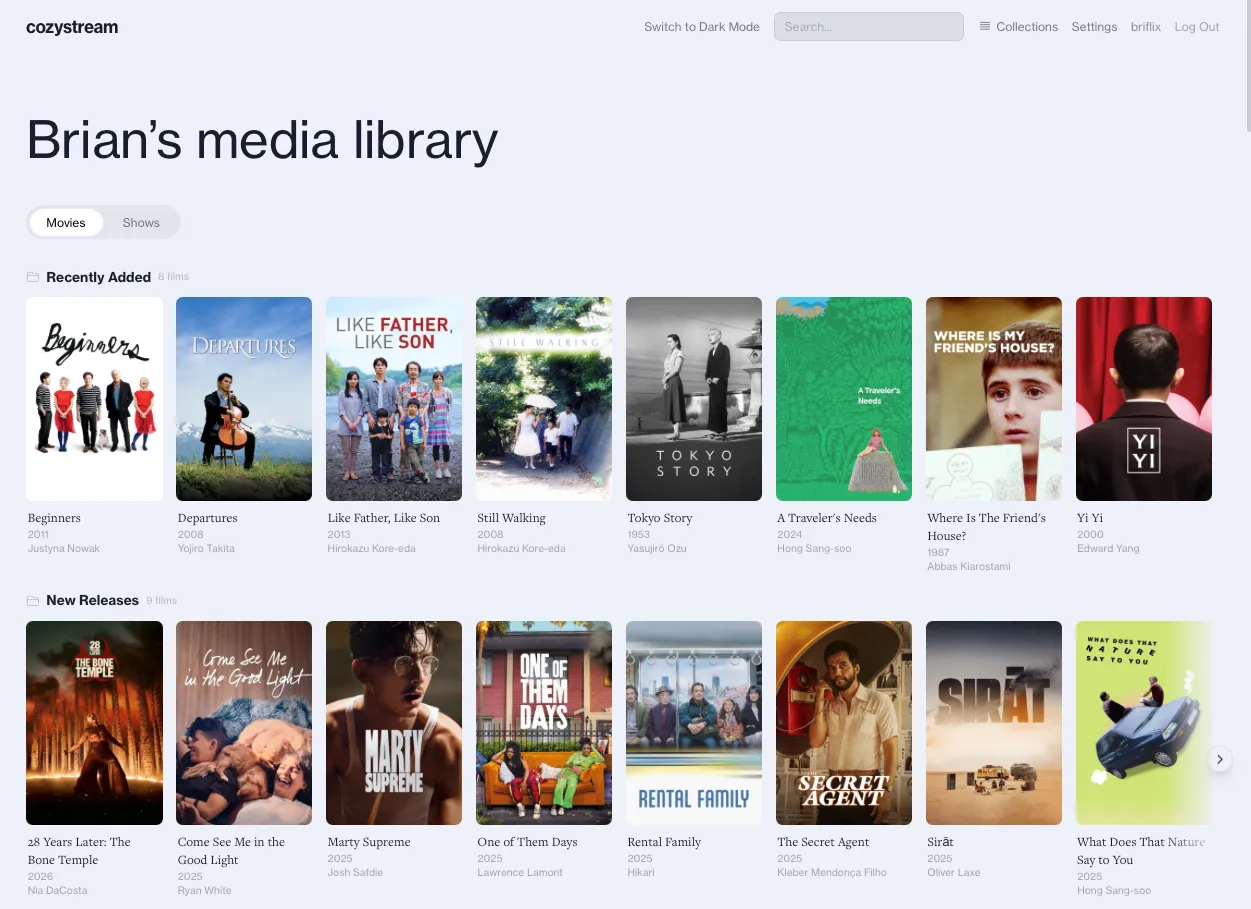Click the Departures movie title

207,518
